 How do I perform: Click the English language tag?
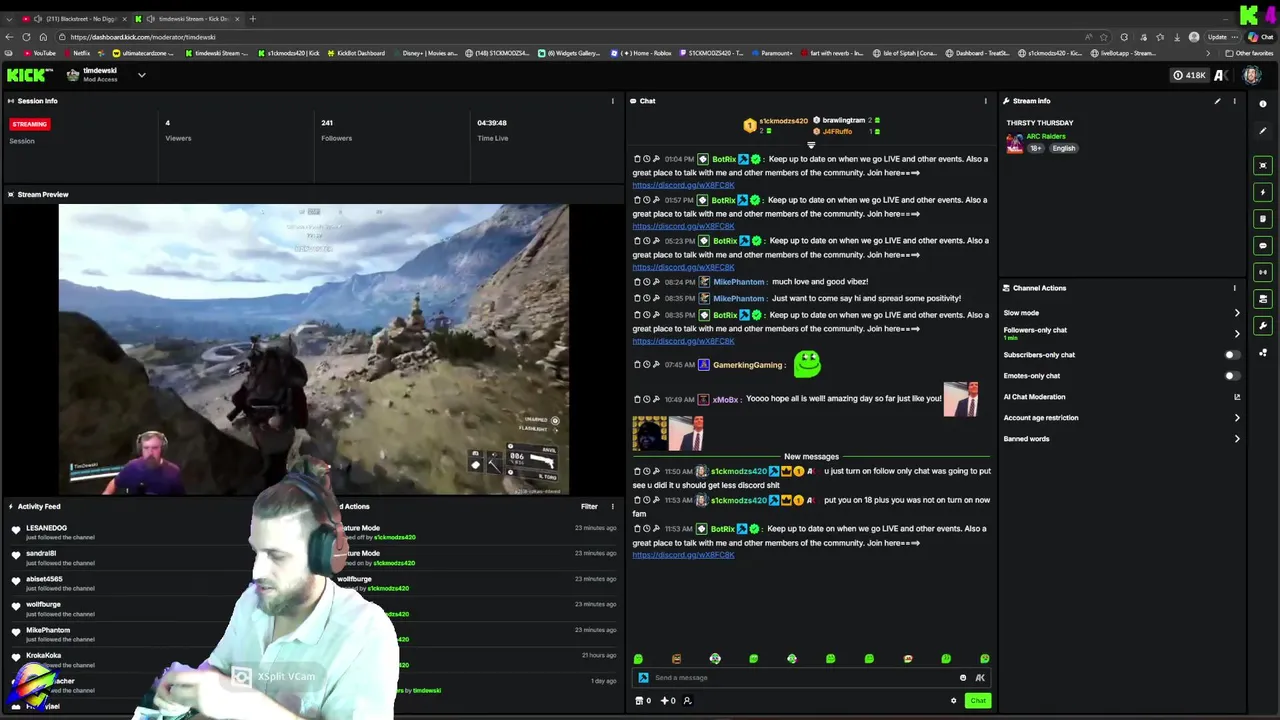[1063, 148]
